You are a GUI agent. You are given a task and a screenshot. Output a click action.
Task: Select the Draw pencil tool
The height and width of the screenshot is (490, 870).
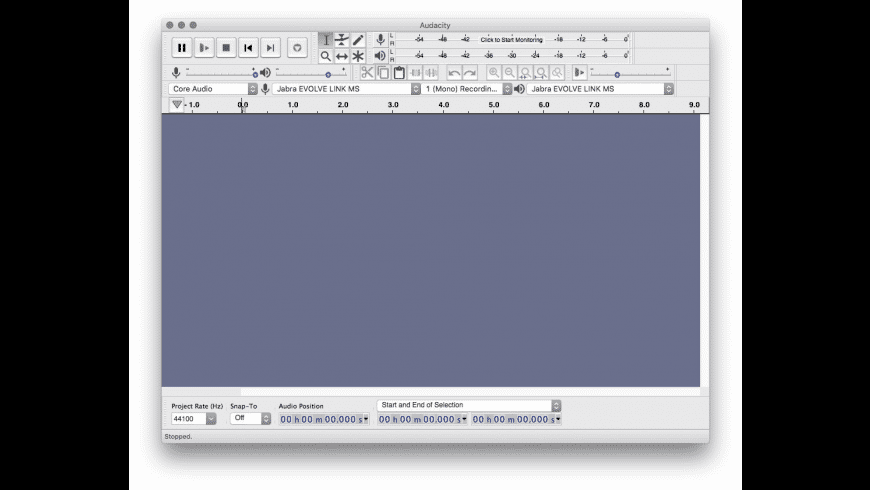[x=358, y=40]
